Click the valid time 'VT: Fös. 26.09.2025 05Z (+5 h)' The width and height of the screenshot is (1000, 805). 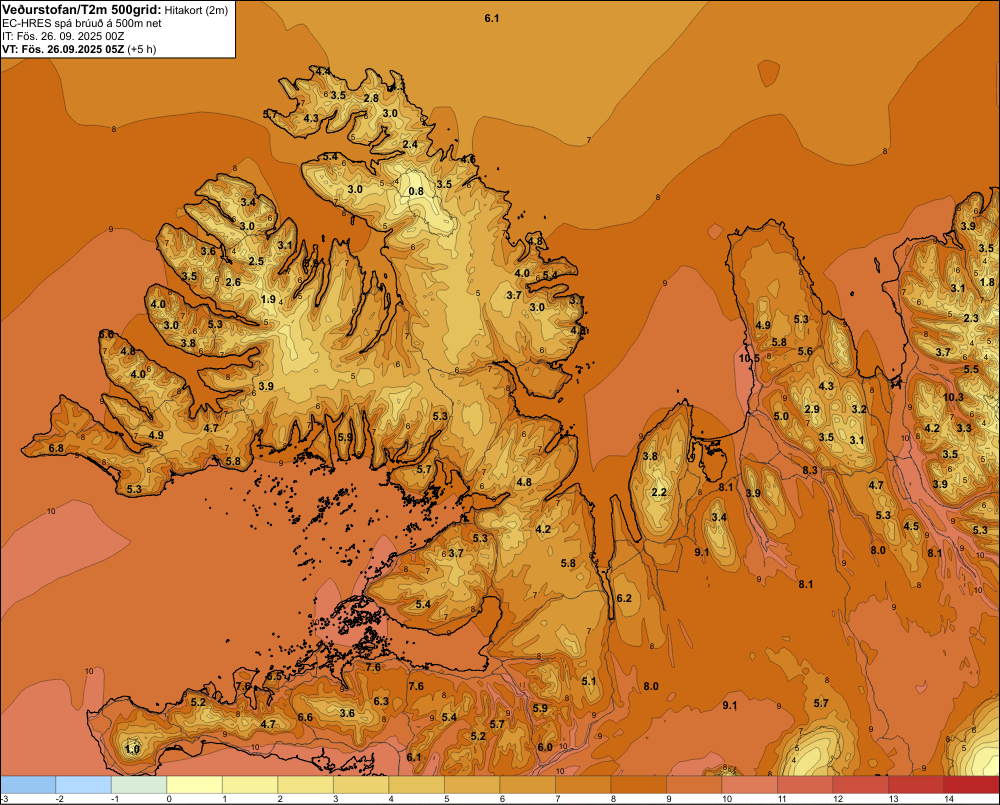[79, 49]
